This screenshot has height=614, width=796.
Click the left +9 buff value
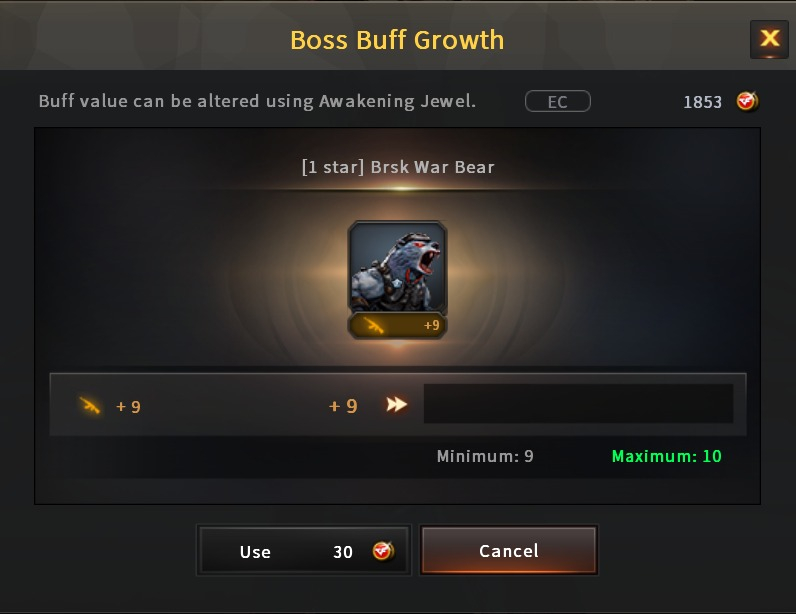pyautogui.click(x=128, y=407)
